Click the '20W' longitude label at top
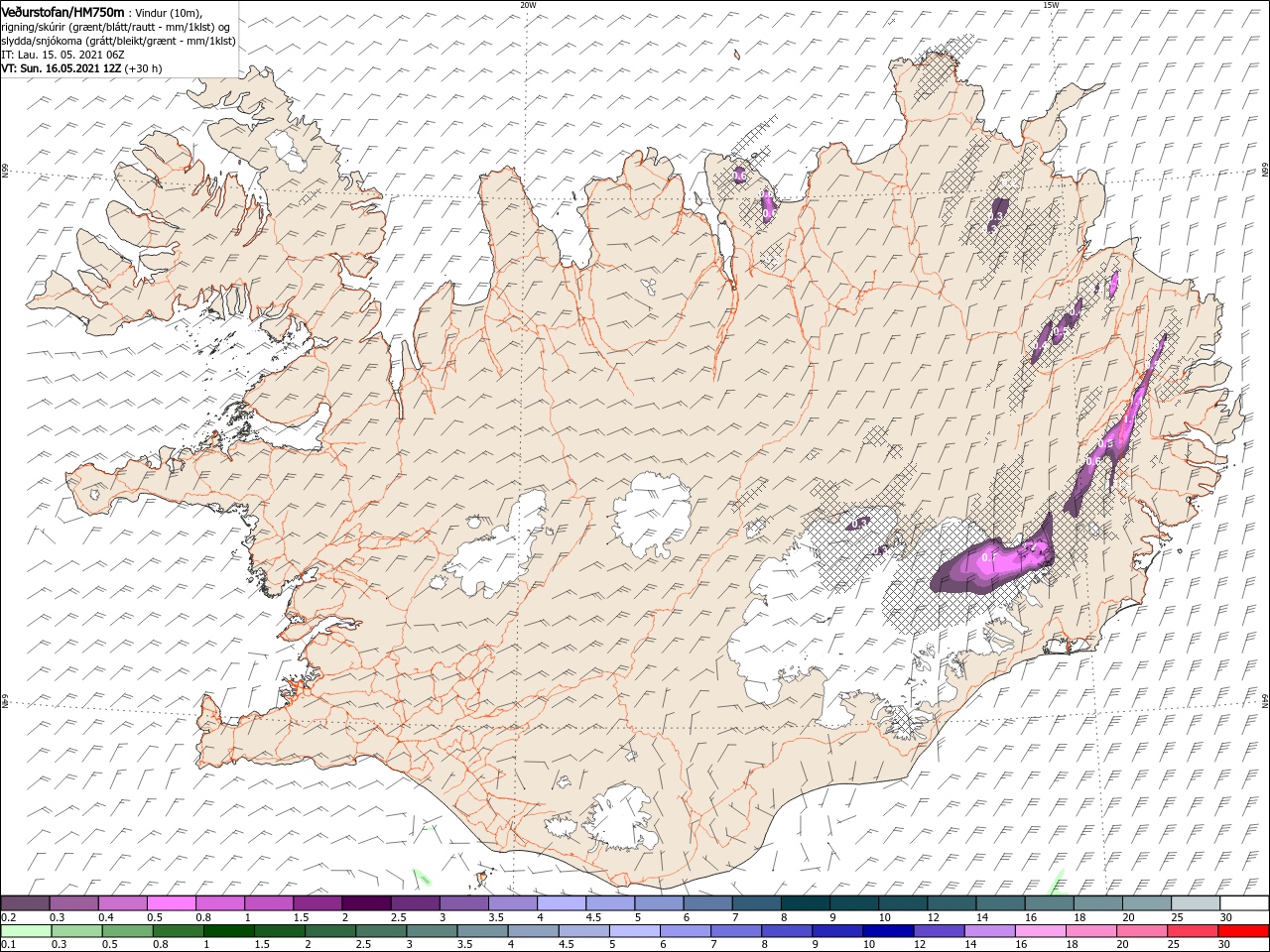1270x952 pixels. pyautogui.click(x=528, y=5)
